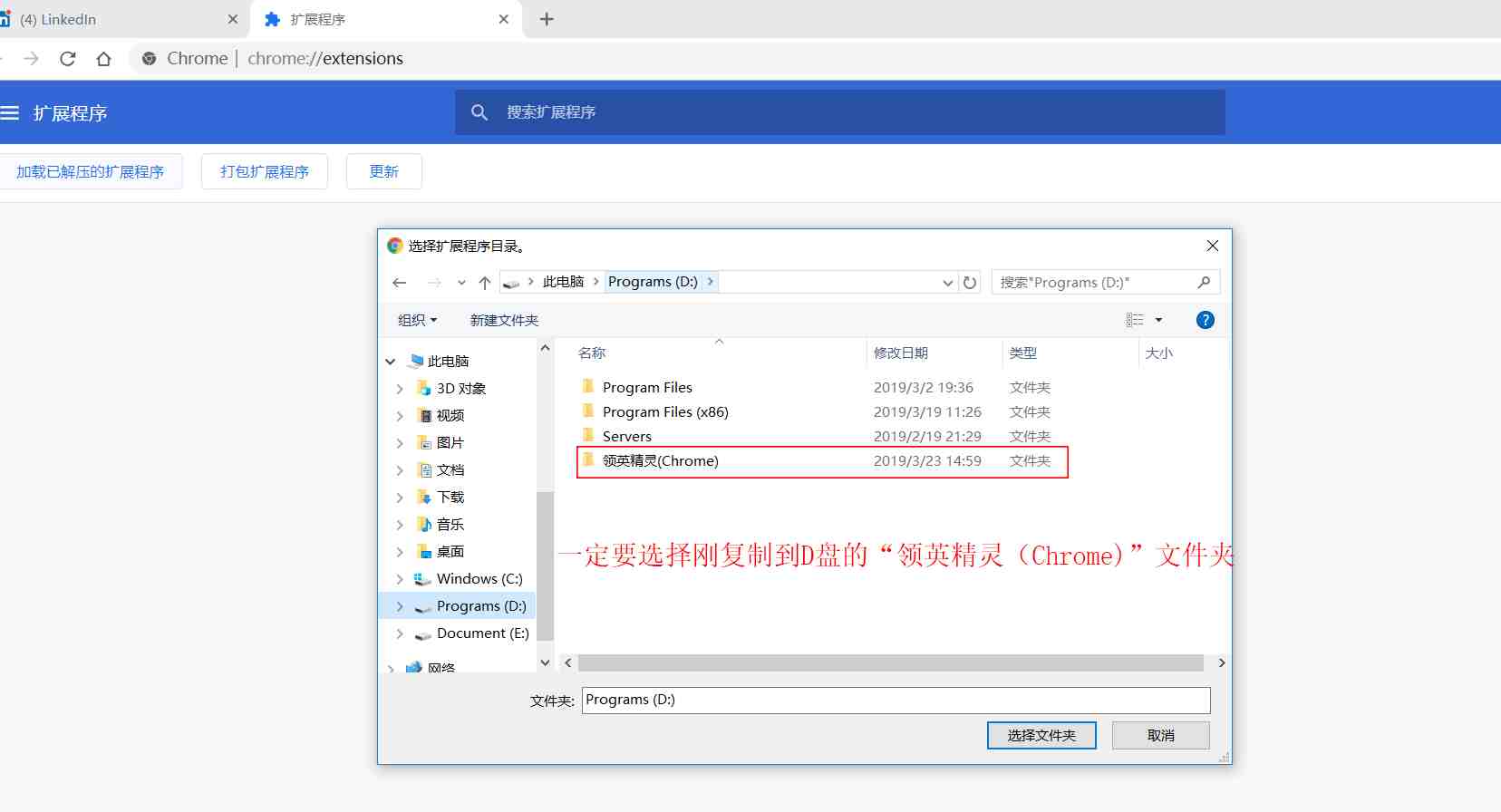Open the 组织 menu
Image resolution: width=1501 pixels, height=812 pixels.
coord(417,320)
